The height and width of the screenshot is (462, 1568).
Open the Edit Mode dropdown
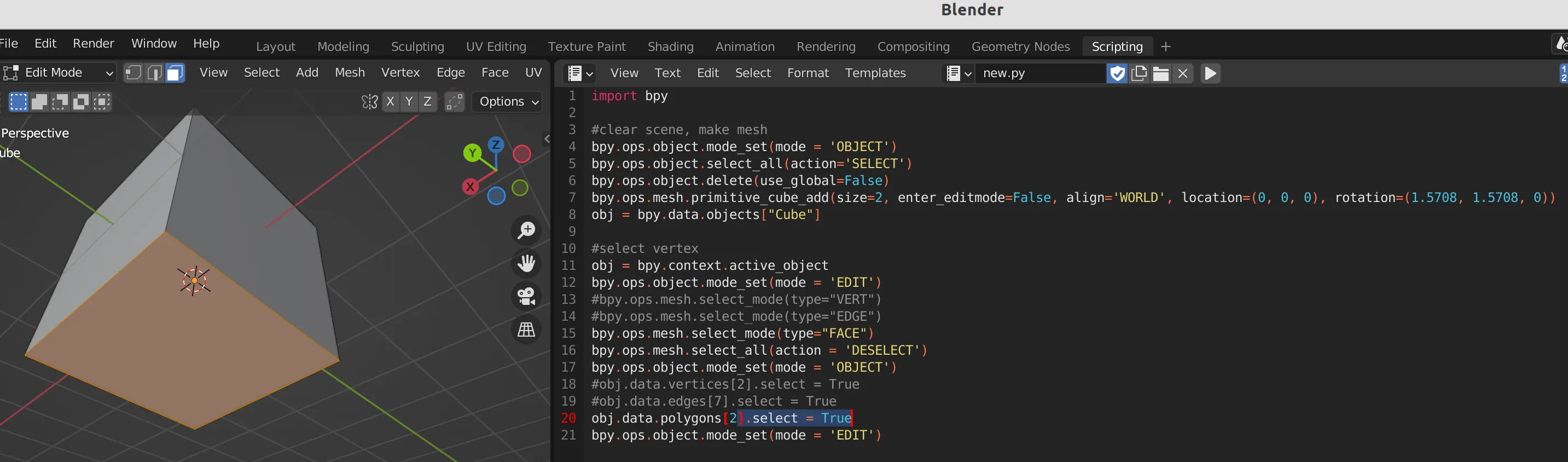59,73
